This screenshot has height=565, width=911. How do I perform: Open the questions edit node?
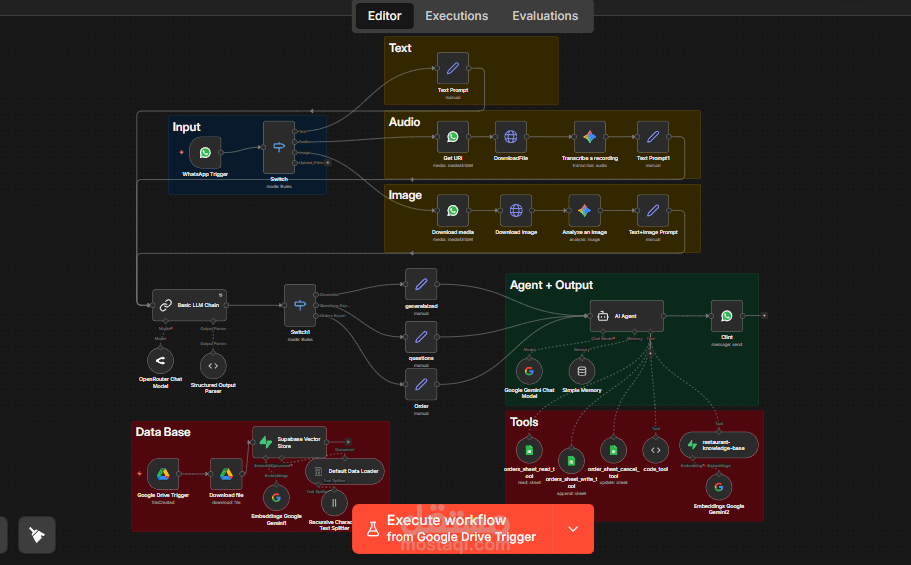(x=421, y=337)
